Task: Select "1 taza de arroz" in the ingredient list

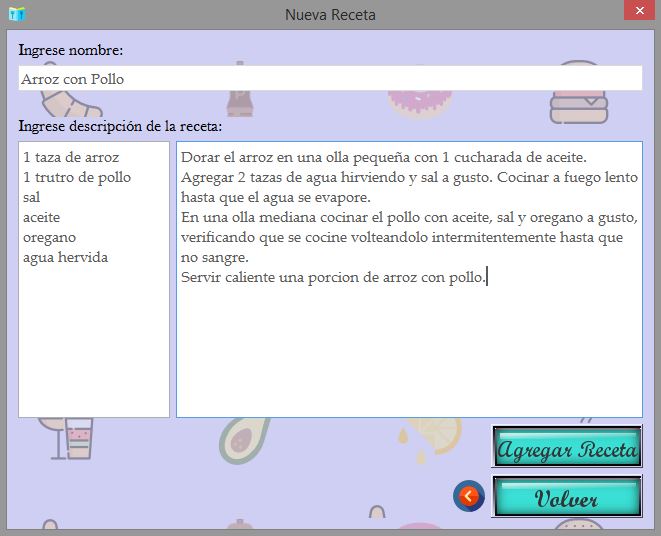Action: [71, 157]
